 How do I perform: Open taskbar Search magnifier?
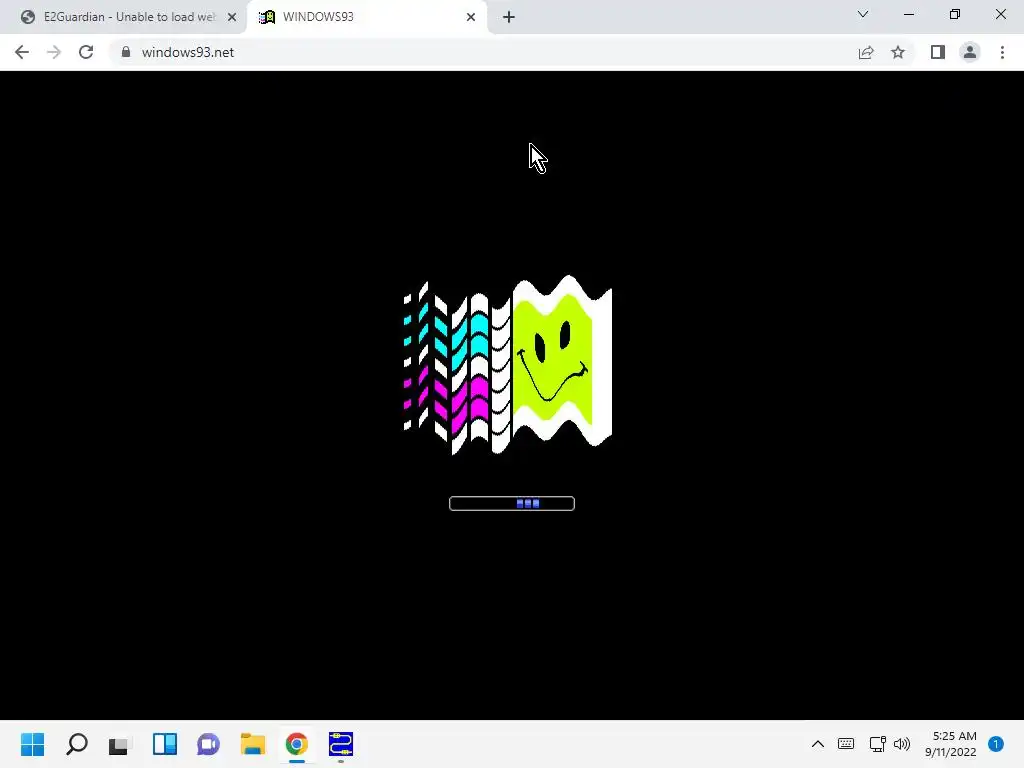pyautogui.click(x=76, y=744)
